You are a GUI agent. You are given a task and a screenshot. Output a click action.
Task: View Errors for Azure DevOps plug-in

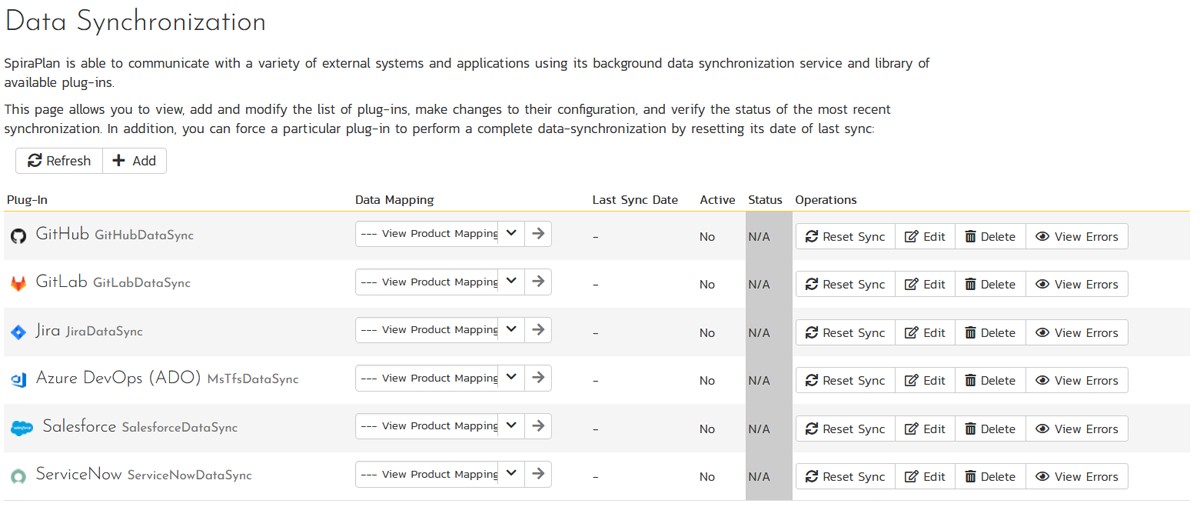[x=1077, y=381]
